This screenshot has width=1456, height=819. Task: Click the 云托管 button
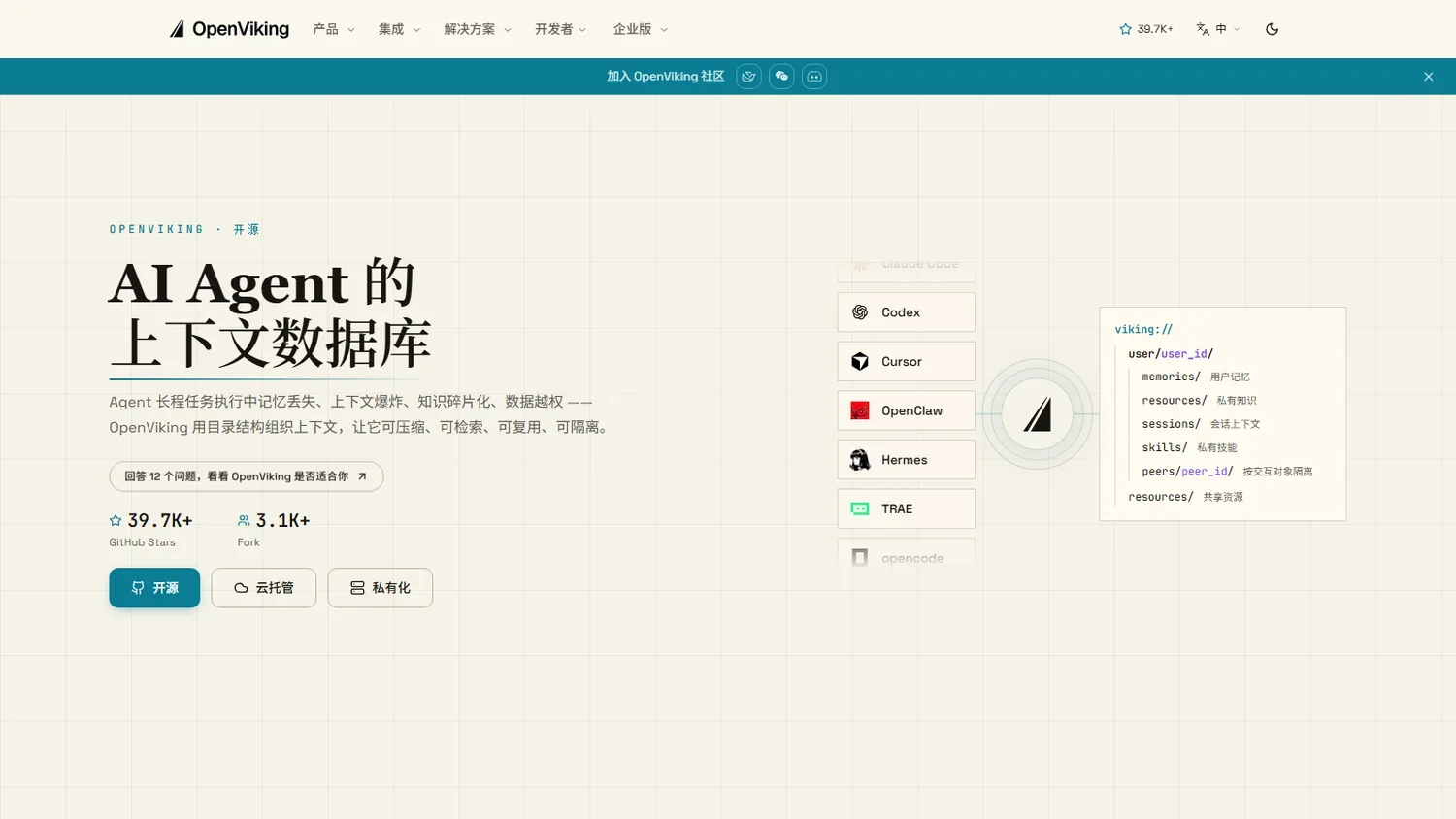pos(264,588)
